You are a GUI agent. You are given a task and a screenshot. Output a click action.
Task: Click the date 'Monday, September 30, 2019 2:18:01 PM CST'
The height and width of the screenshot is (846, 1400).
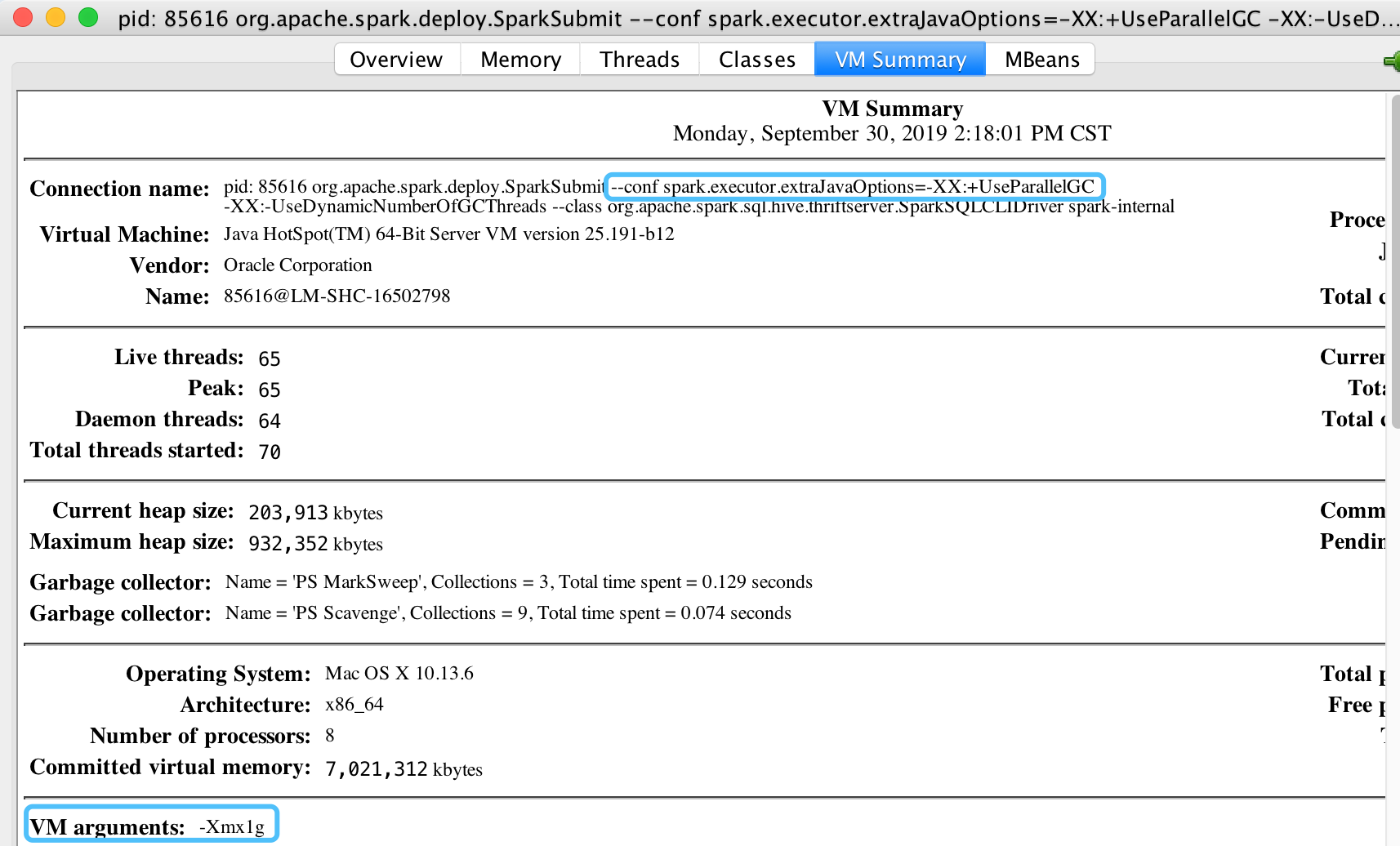[892, 133]
